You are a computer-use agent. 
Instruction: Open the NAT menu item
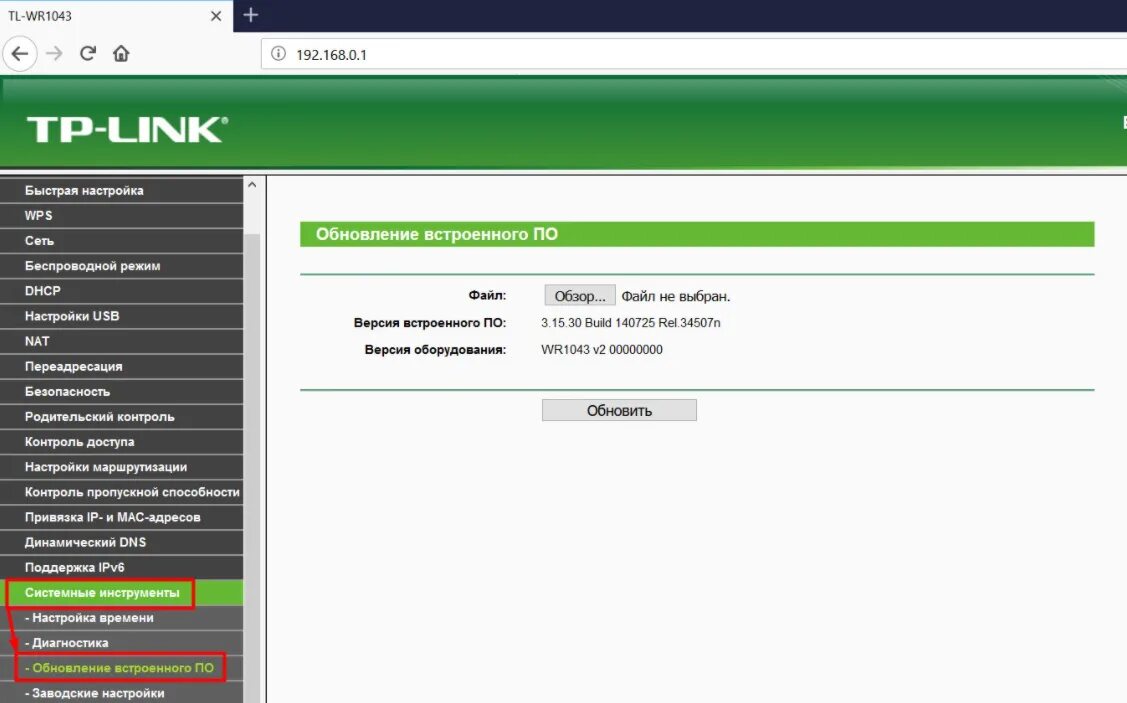[x=121, y=341]
